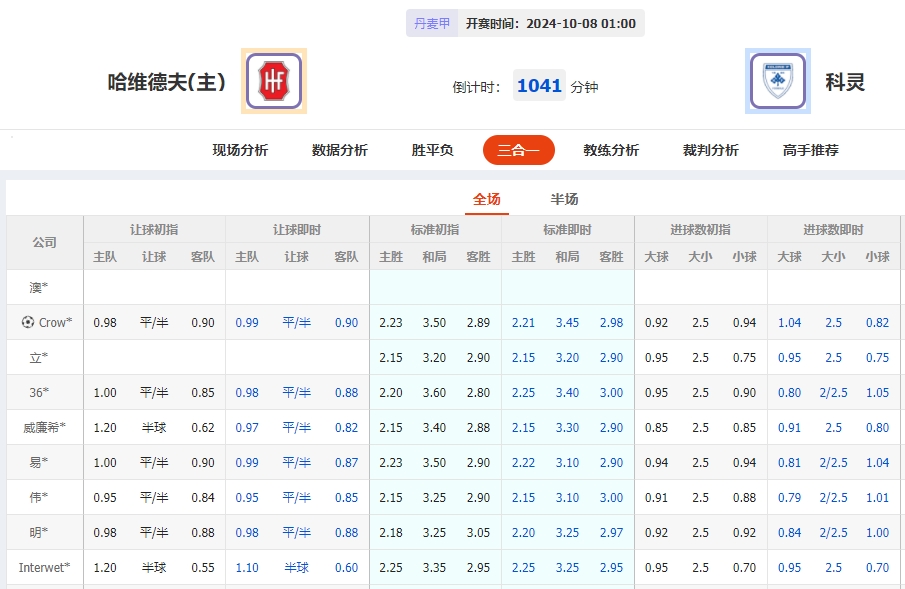
Task: Open the 丹麦甲 league link
Action: click(432, 22)
